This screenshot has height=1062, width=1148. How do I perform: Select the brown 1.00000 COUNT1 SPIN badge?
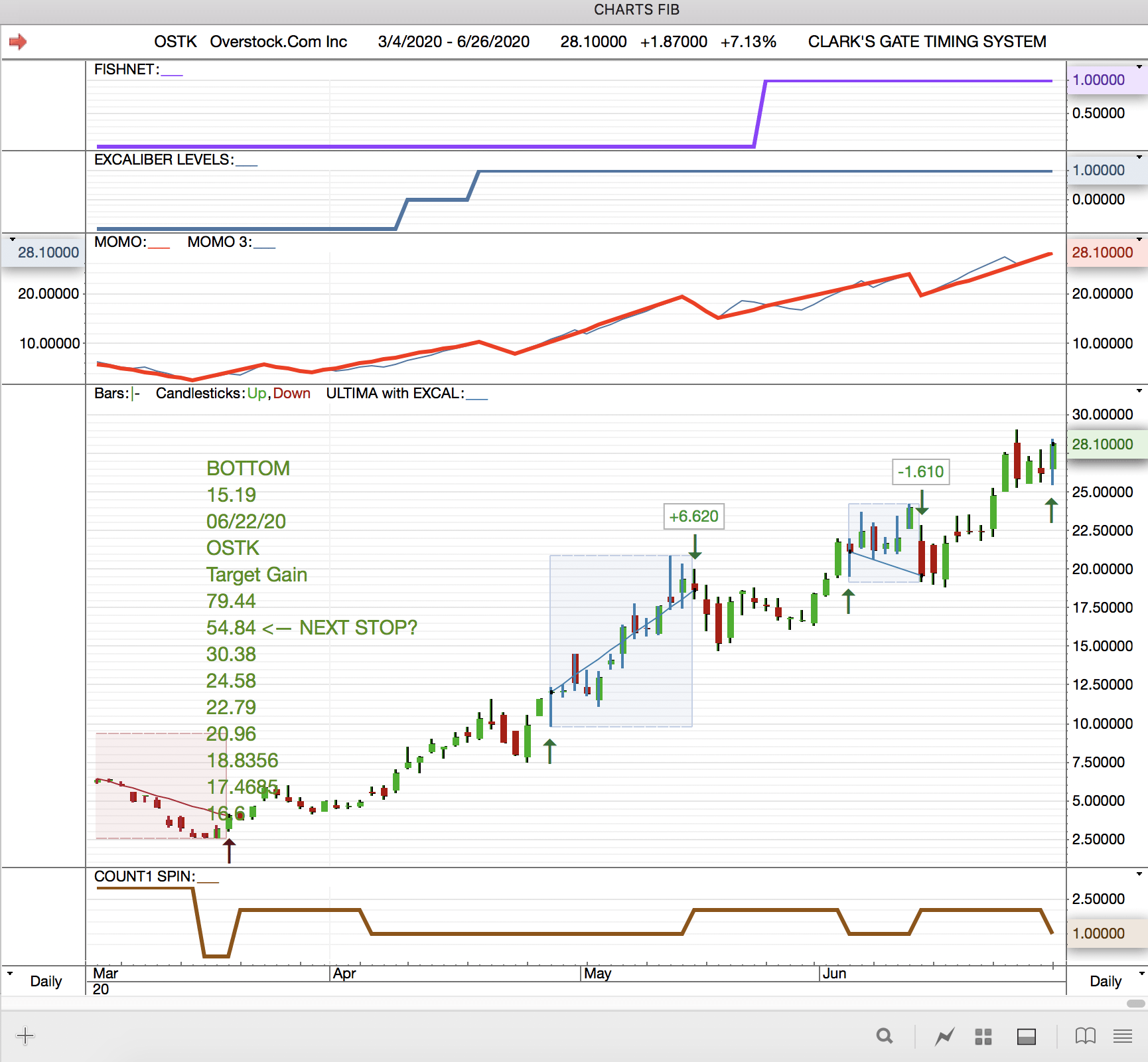click(x=1107, y=934)
